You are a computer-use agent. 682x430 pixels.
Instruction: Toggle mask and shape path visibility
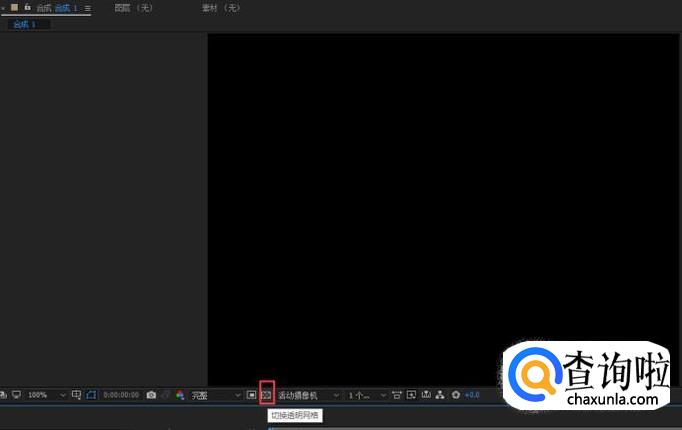click(x=91, y=395)
